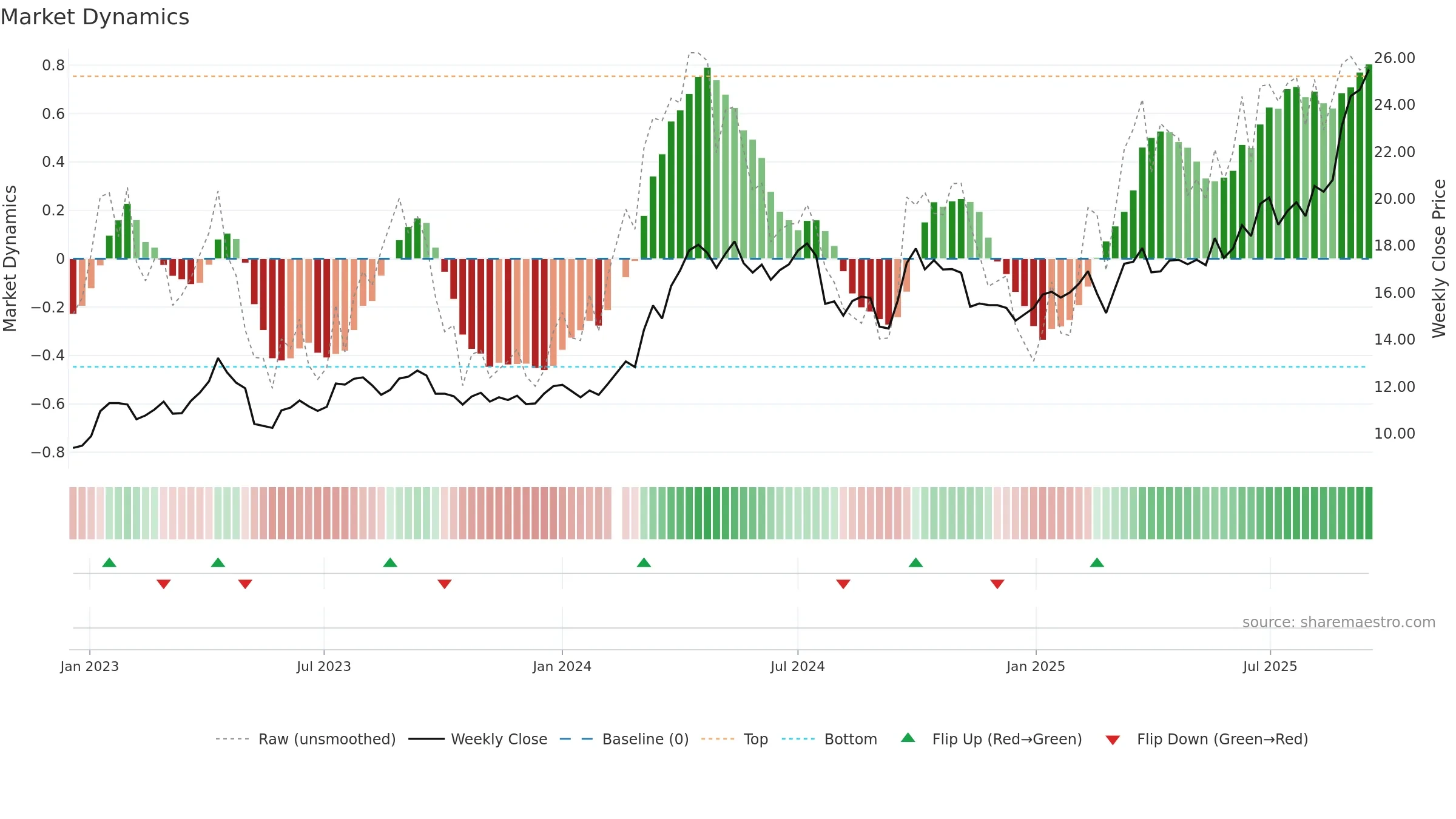The height and width of the screenshot is (819, 1456).
Task: Select the flip-up marker near March 2024
Action: point(644,562)
